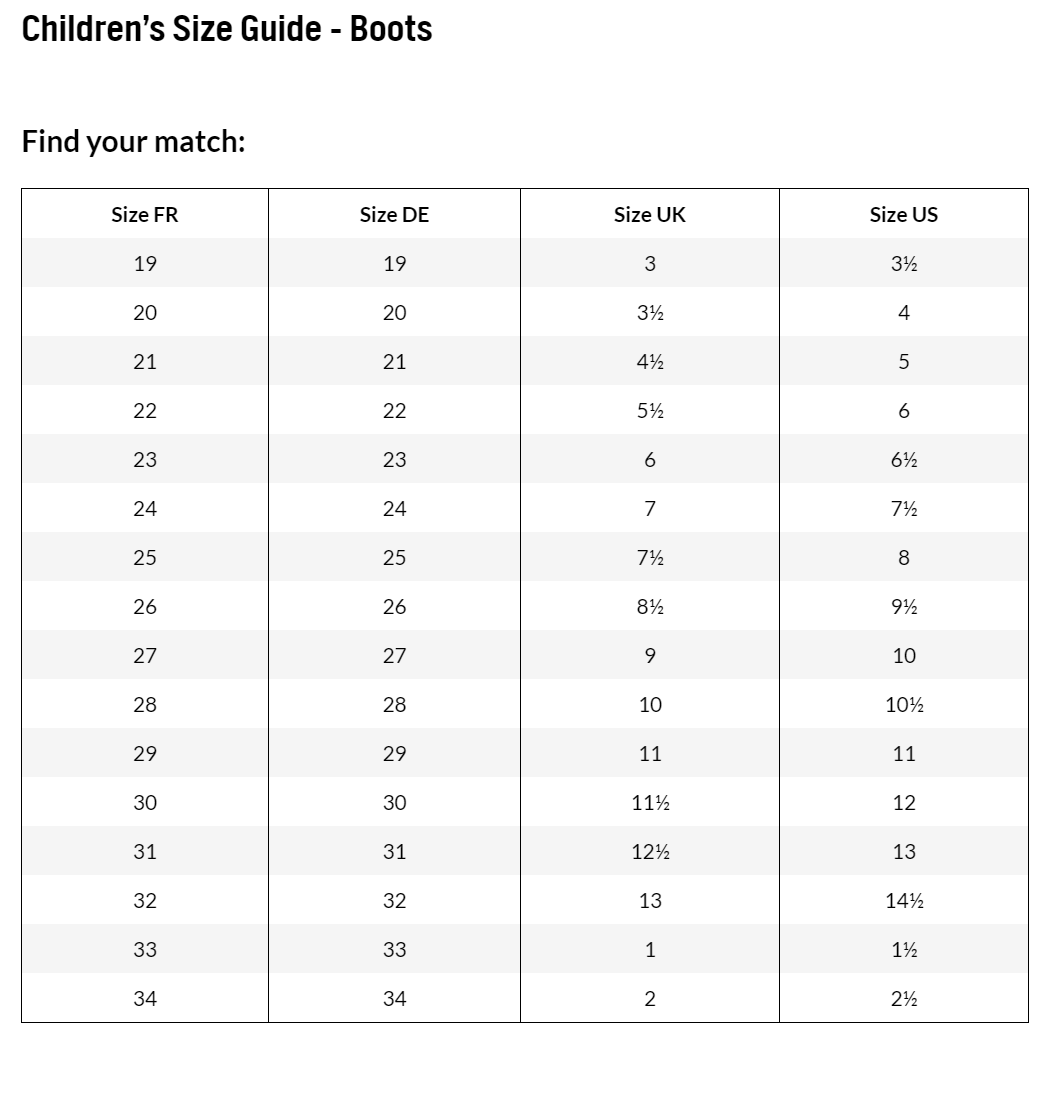Select US size 9½ cell
Screen dimensions: 1048x1116
pyautogui.click(x=904, y=607)
